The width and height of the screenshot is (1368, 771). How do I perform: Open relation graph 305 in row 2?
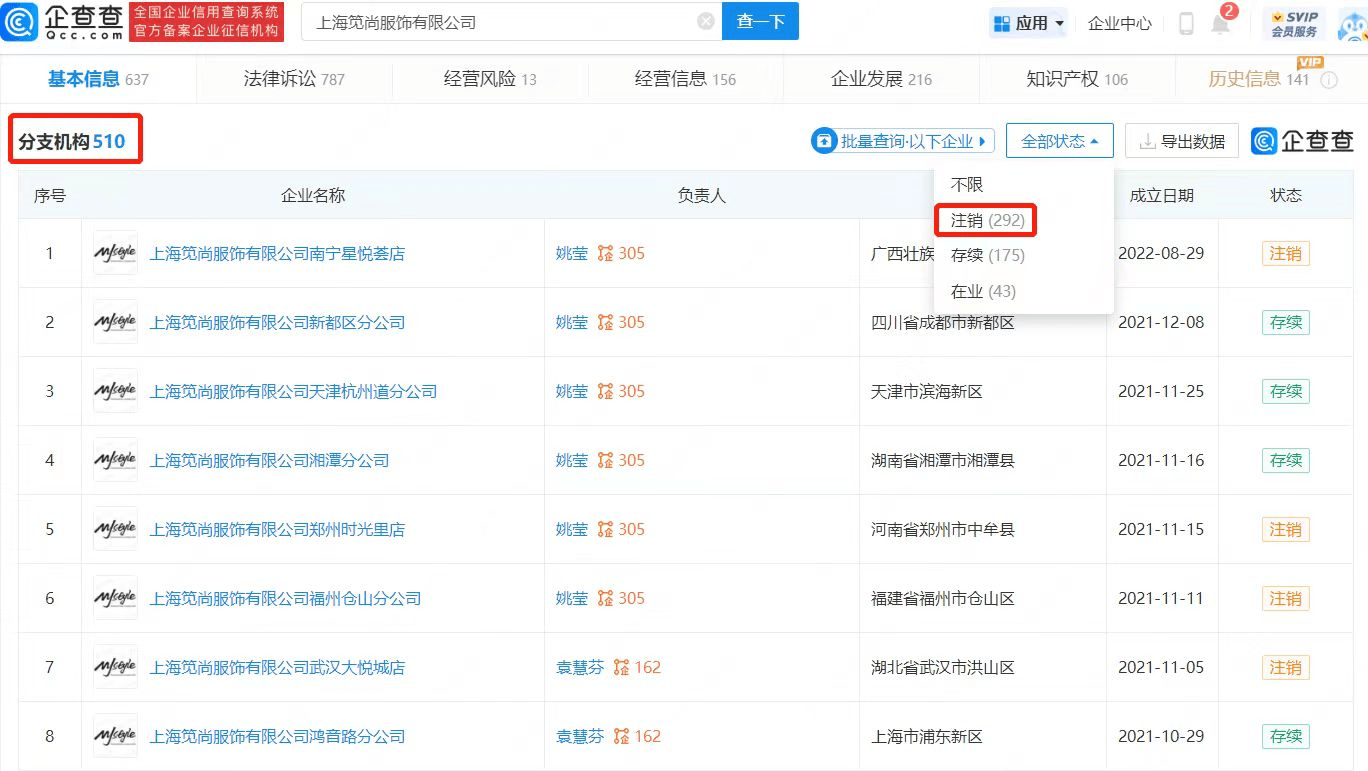point(621,323)
